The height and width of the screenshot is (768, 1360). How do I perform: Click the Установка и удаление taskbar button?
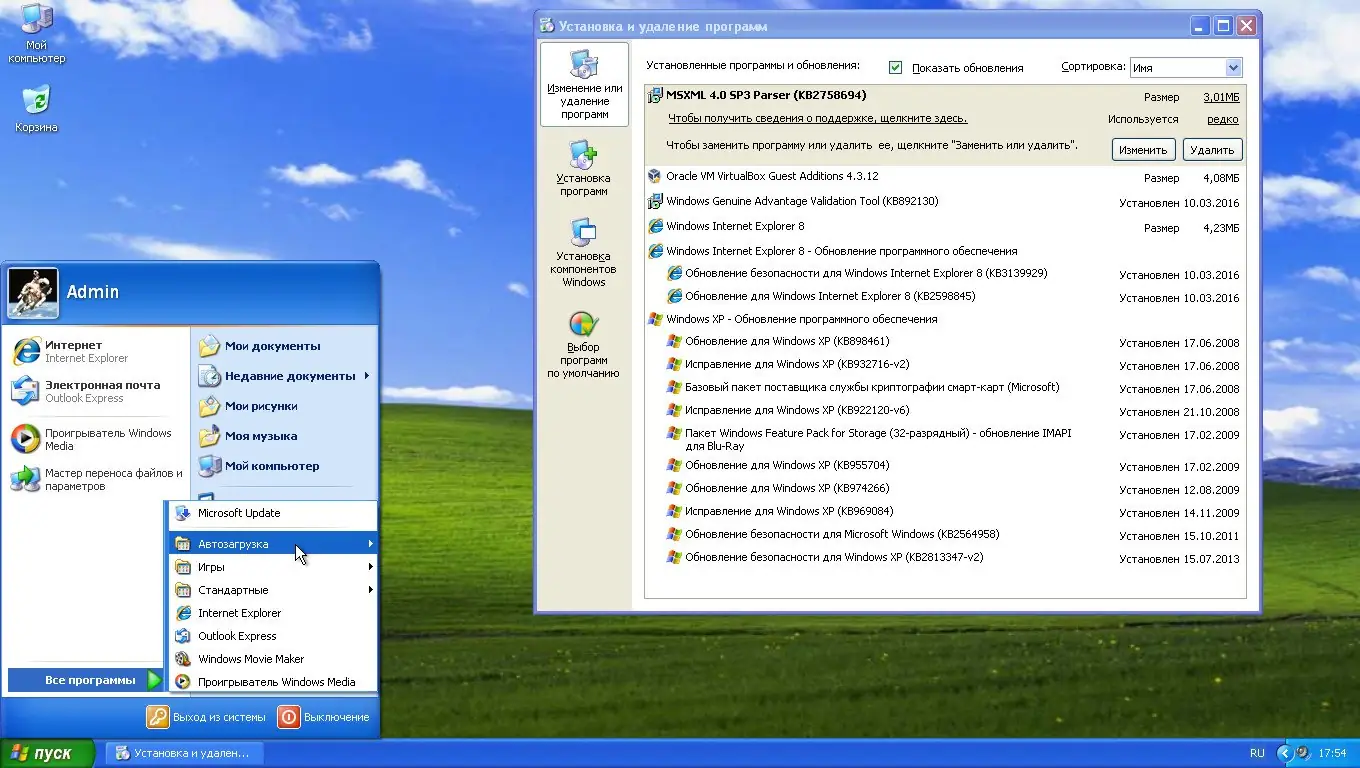tap(185, 753)
